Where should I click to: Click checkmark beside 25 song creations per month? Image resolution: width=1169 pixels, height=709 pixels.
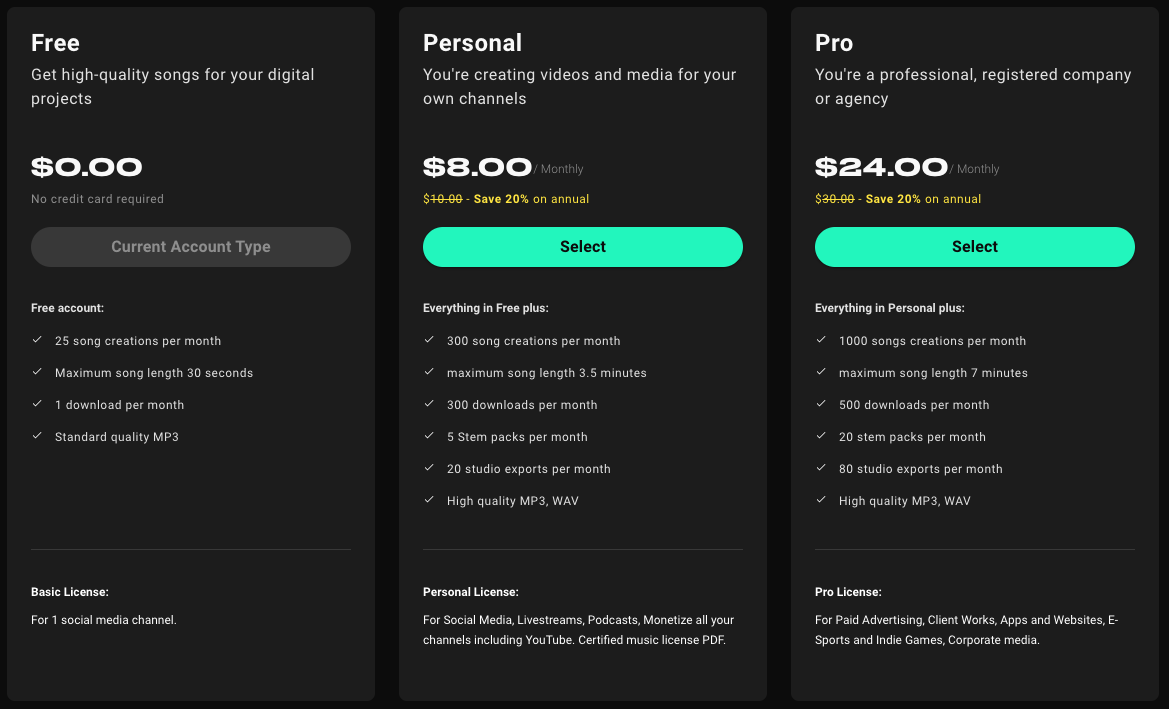click(x=37, y=341)
